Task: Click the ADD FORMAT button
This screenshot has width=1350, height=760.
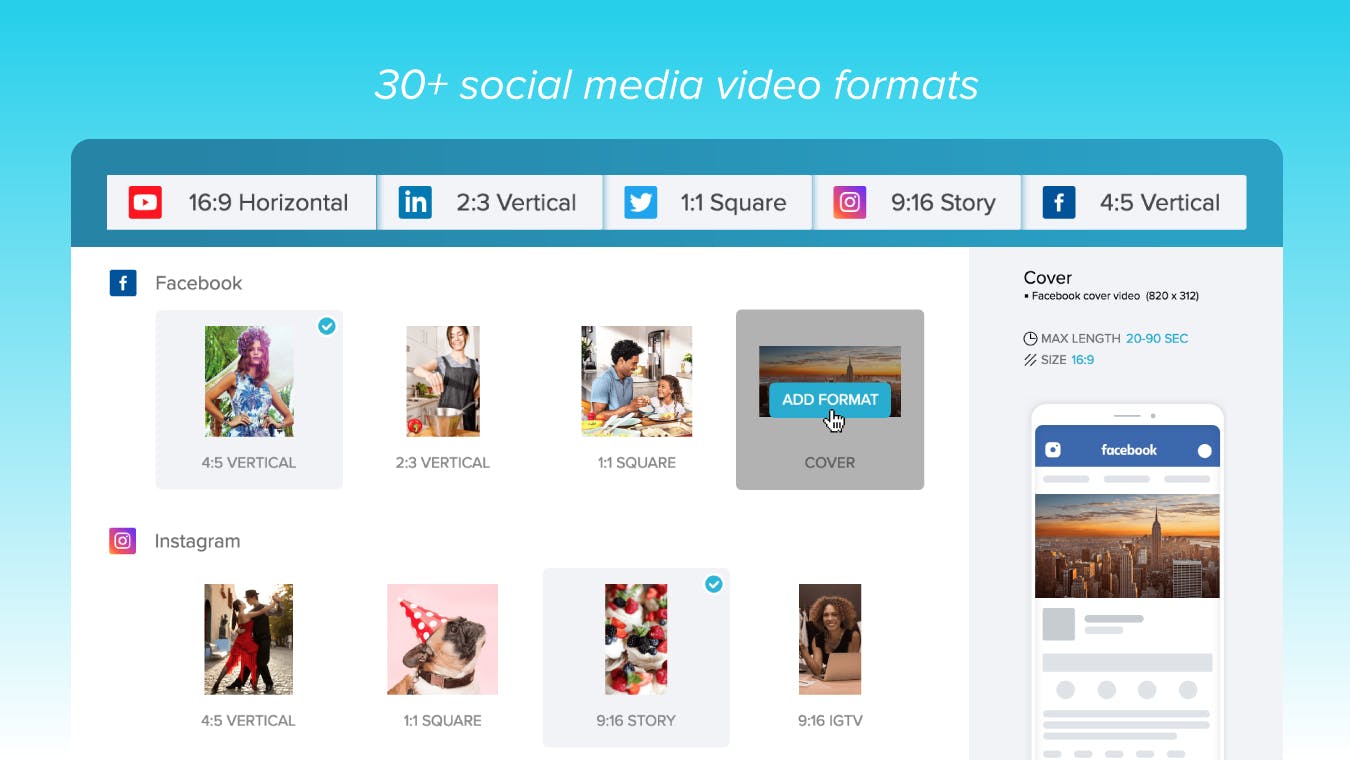Action: pyautogui.click(x=830, y=400)
